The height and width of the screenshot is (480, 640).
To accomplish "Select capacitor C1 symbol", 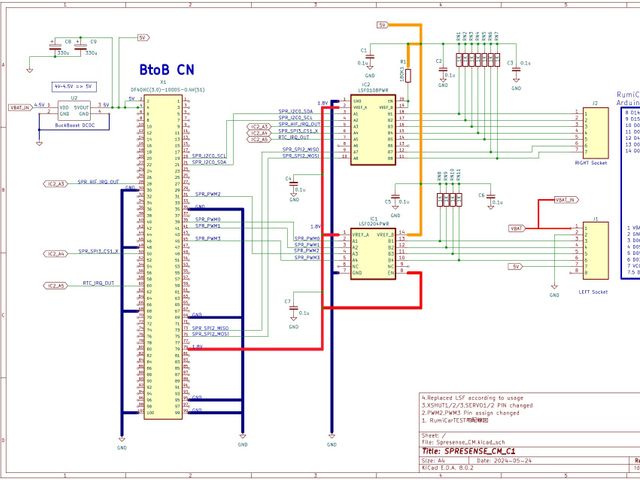I will [370, 58].
